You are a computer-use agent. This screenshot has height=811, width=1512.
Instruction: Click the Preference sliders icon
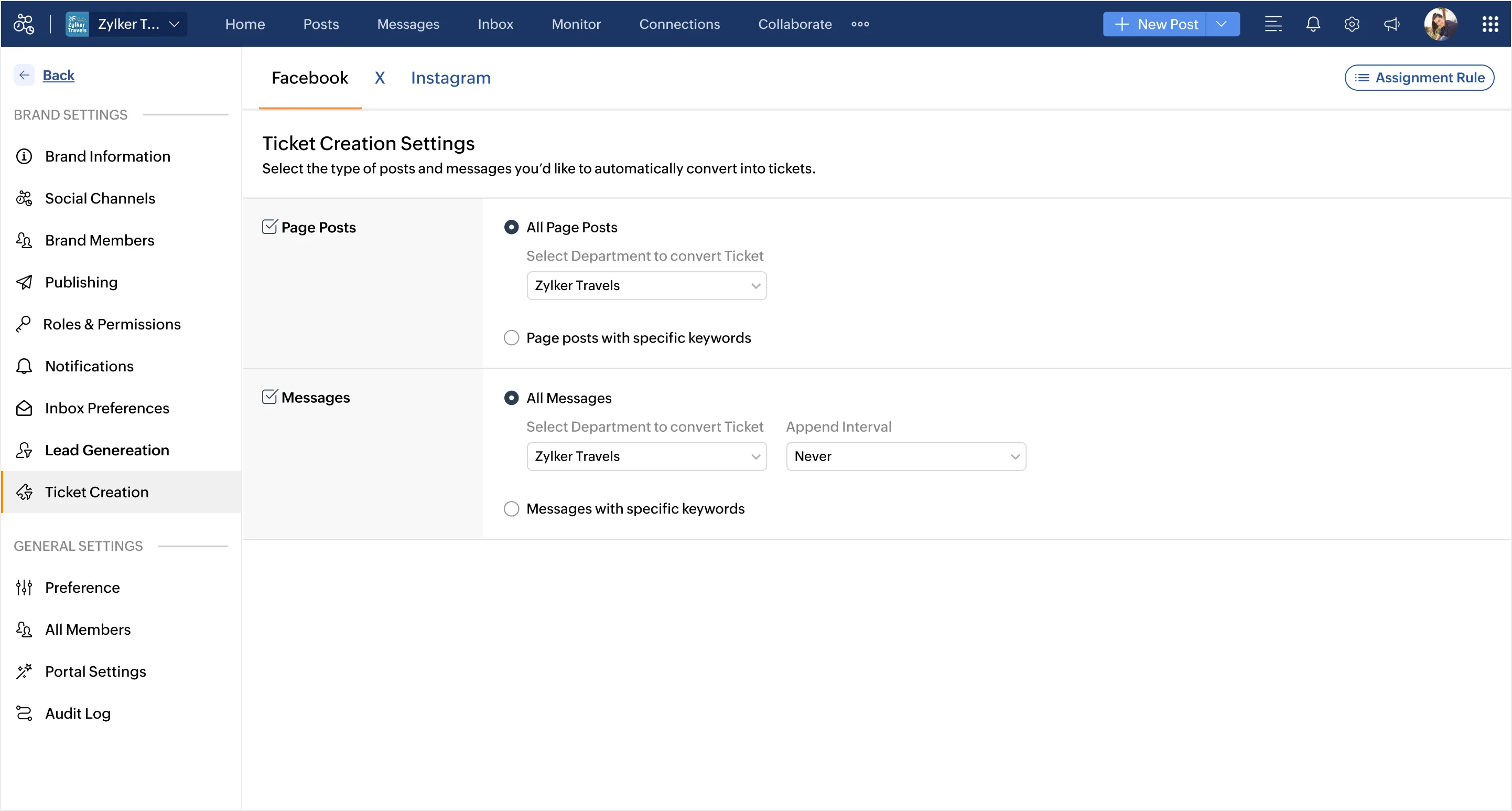click(x=24, y=588)
